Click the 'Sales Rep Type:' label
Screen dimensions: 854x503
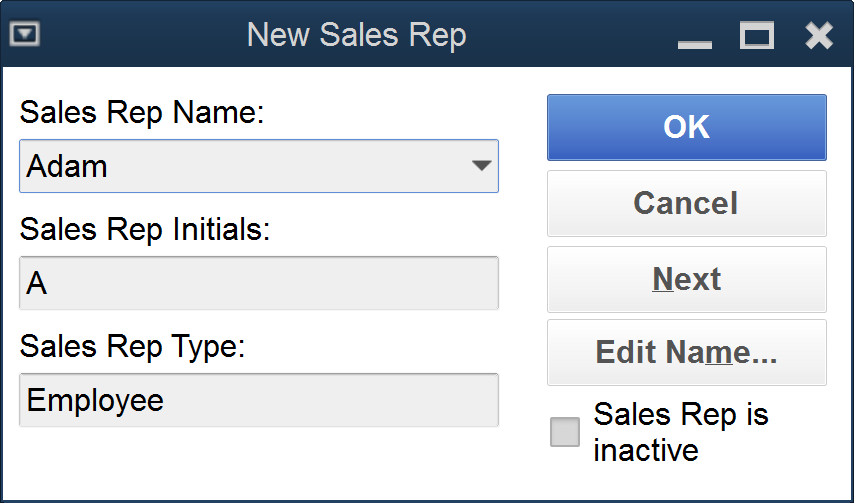(132, 346)
